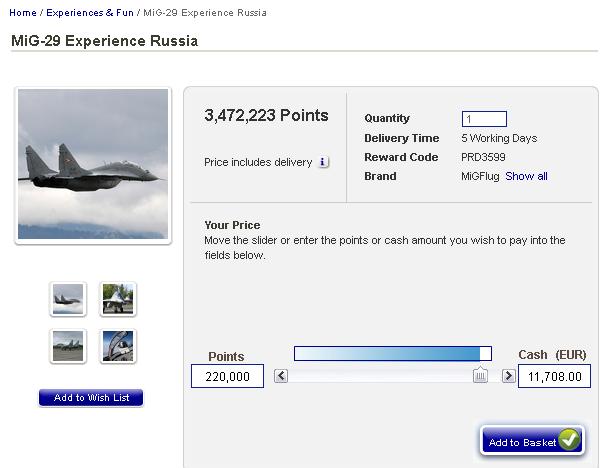Show all MiGFlug brand products

[x=526, y=176]
